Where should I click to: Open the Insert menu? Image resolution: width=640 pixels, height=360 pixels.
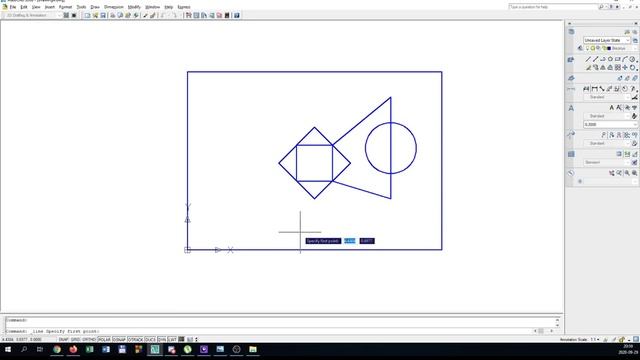(49, 7)
